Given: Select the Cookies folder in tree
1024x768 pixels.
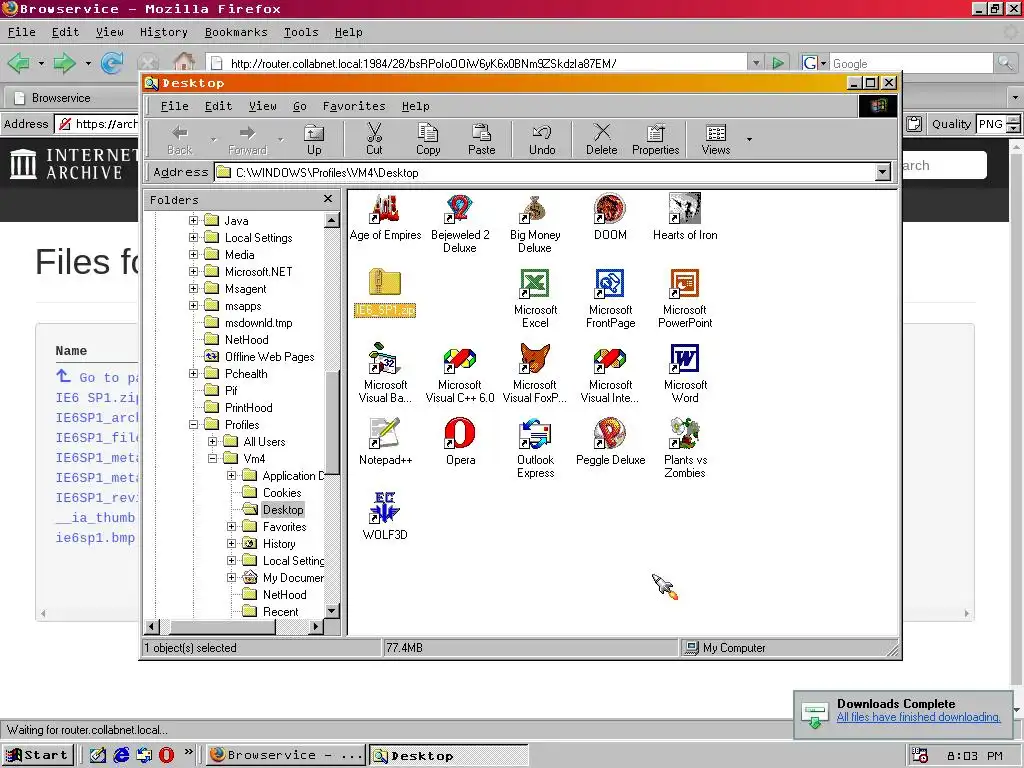Looking at the screenshot, I should coord(282,492).
